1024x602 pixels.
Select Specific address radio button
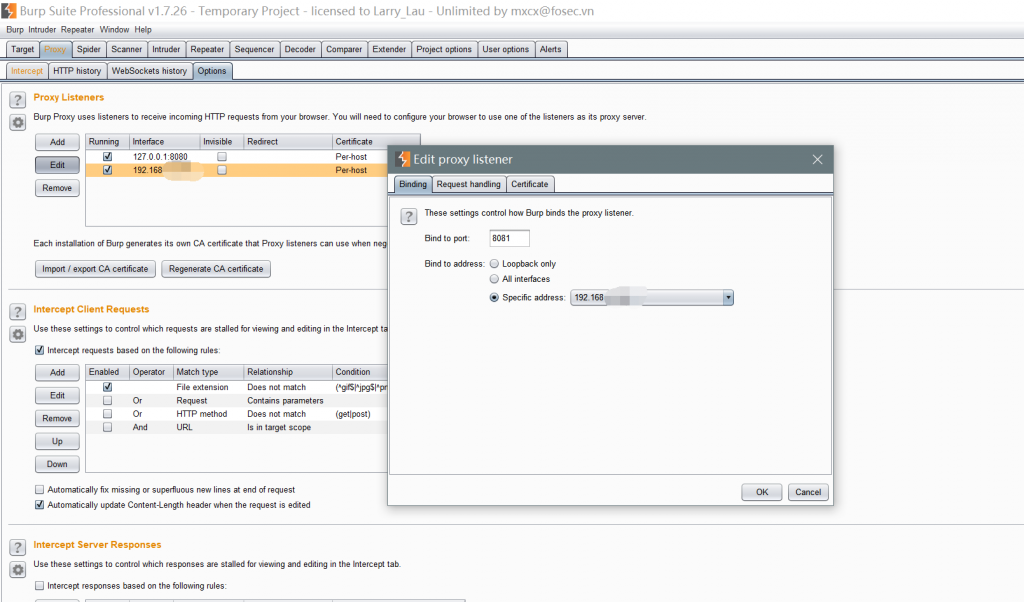(x=494, y=297)
